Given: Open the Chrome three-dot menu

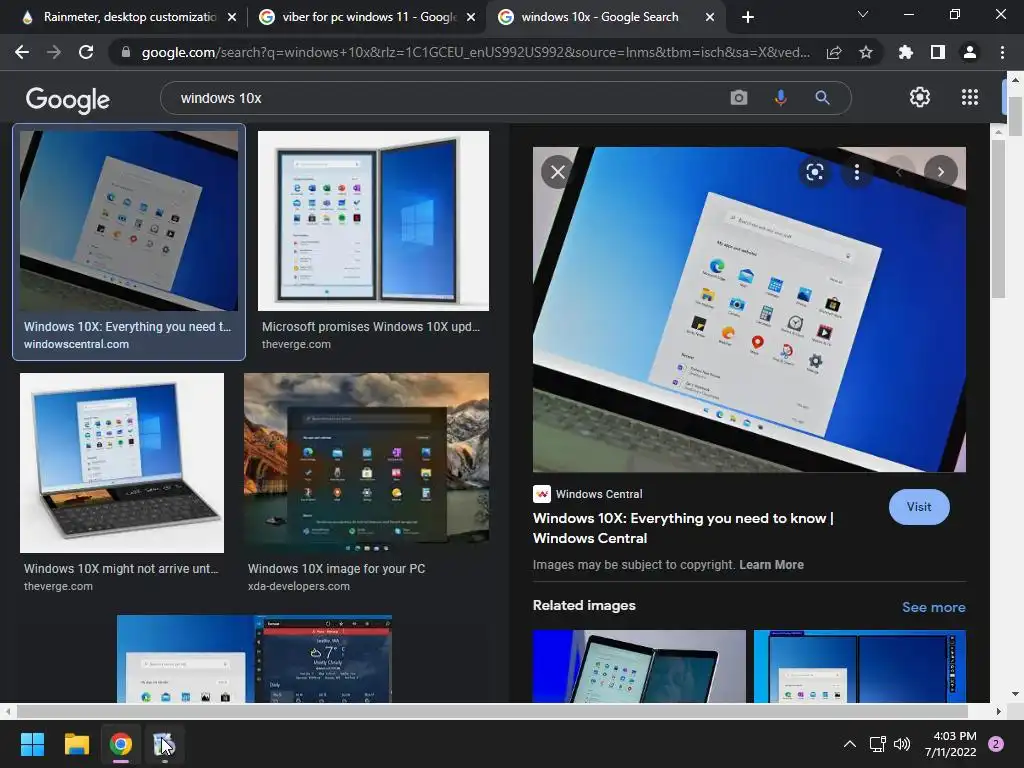Looking at the screenshot, I should point(1002,52).
